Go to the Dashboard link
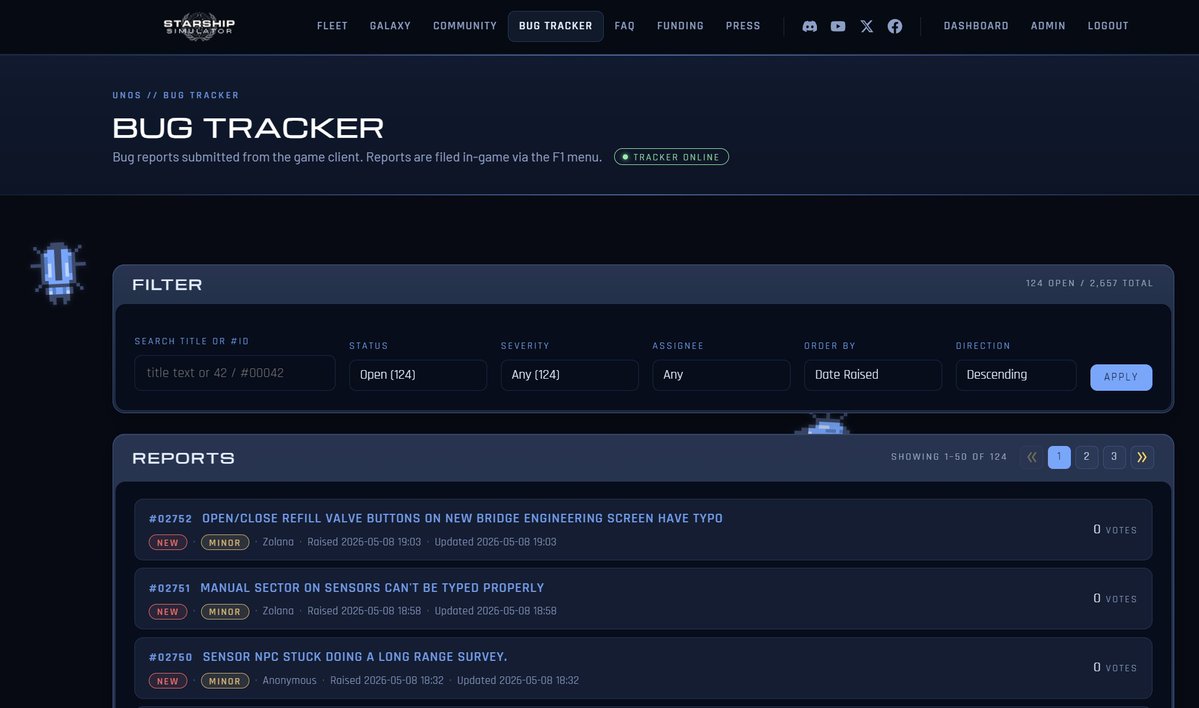1199x708 pixels. pos(976,26)
